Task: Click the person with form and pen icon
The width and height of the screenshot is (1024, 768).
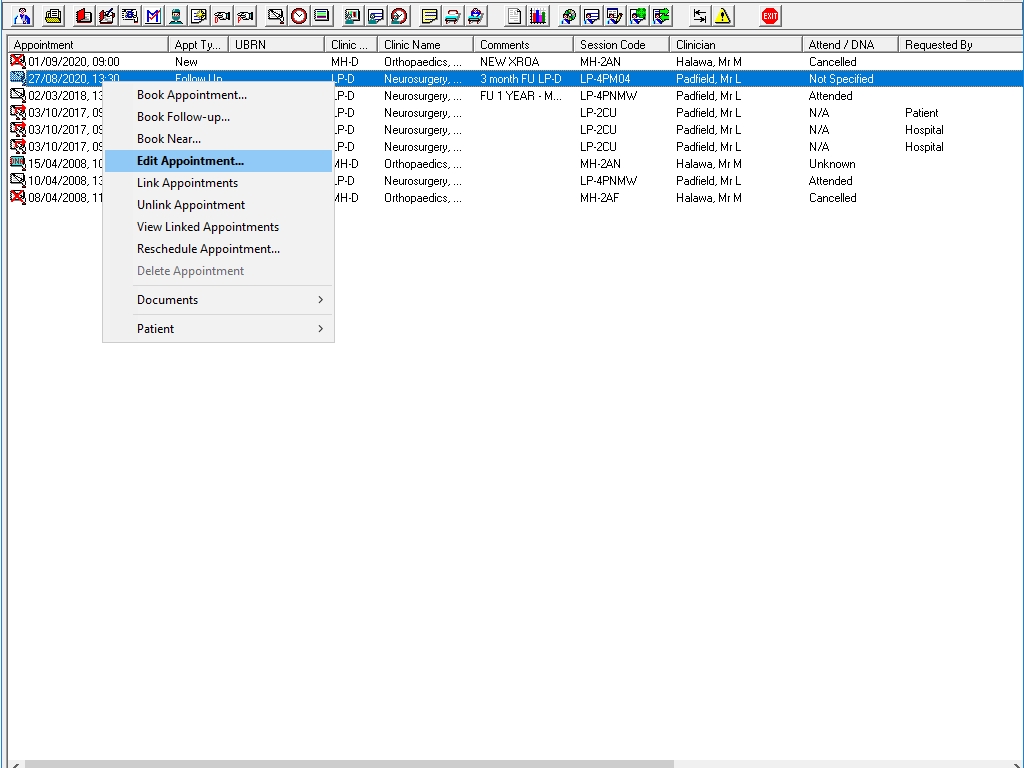Action: [x=615, y=16]
